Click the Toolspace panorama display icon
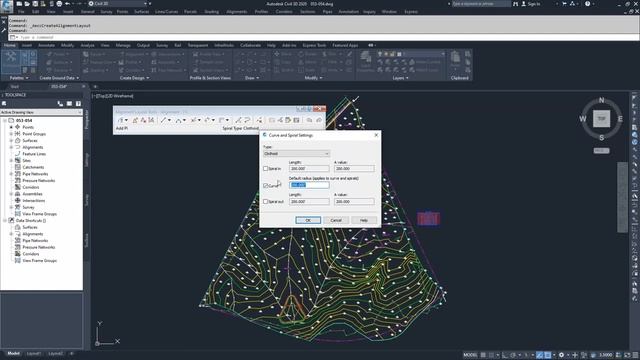The width and height of the screenshot is (640, 360). pyautogui.click(x=69, y=104)
